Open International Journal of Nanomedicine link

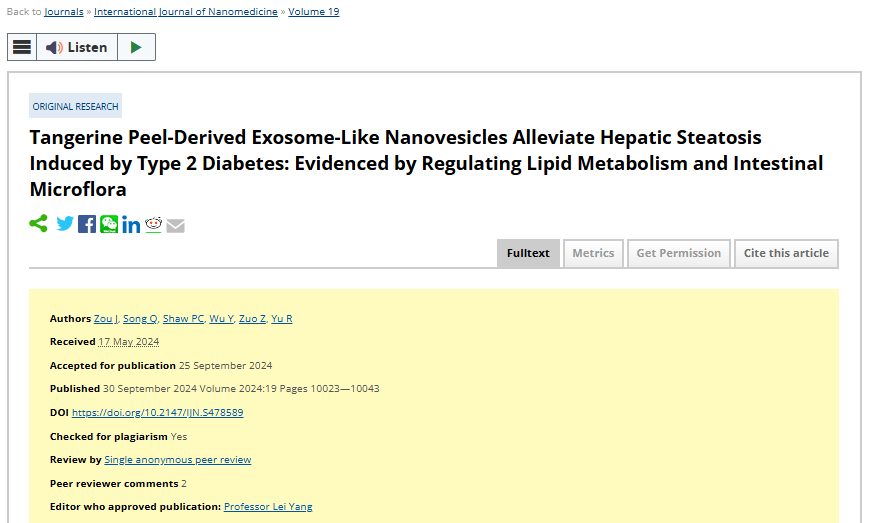click(x=186, y=12)
